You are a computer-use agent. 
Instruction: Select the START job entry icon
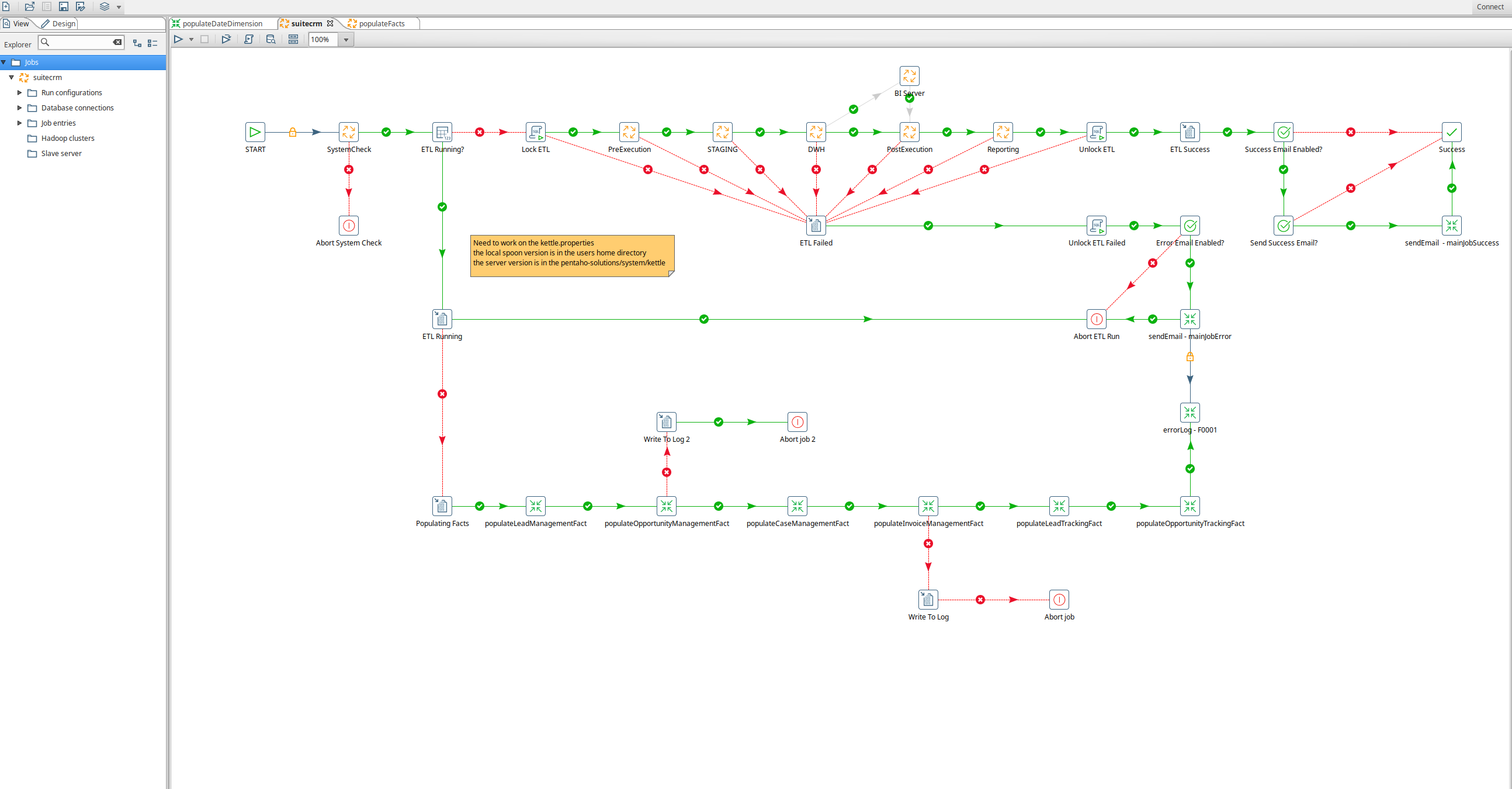point(255,132)
